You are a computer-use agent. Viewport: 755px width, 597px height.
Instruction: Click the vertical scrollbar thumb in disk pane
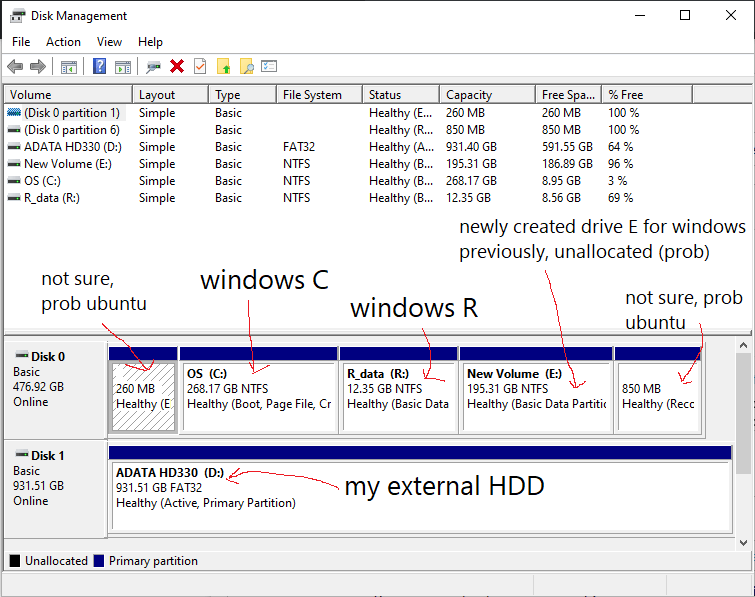[743, 413]
